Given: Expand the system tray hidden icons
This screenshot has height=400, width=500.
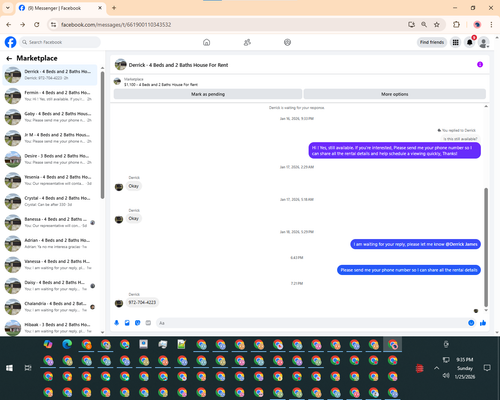Looking at the screenshot, I should (x=436, y=368).
